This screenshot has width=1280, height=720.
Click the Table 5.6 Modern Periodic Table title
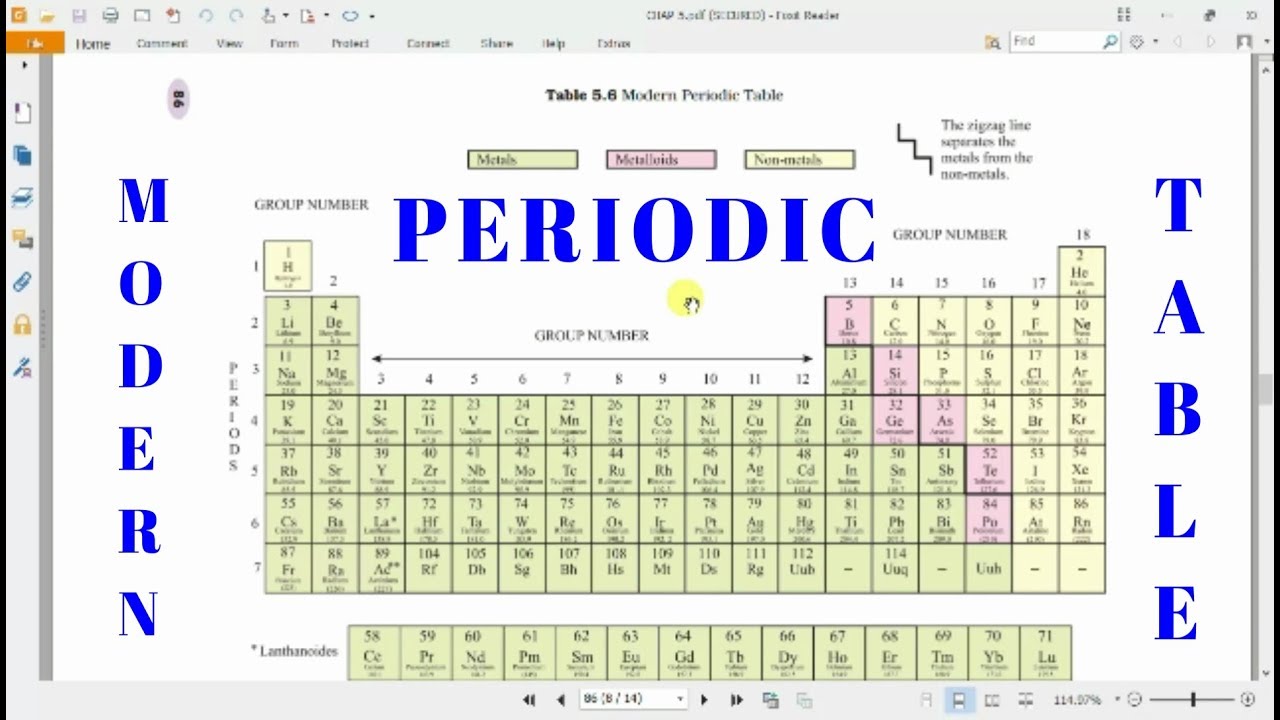tap(664, 95)
